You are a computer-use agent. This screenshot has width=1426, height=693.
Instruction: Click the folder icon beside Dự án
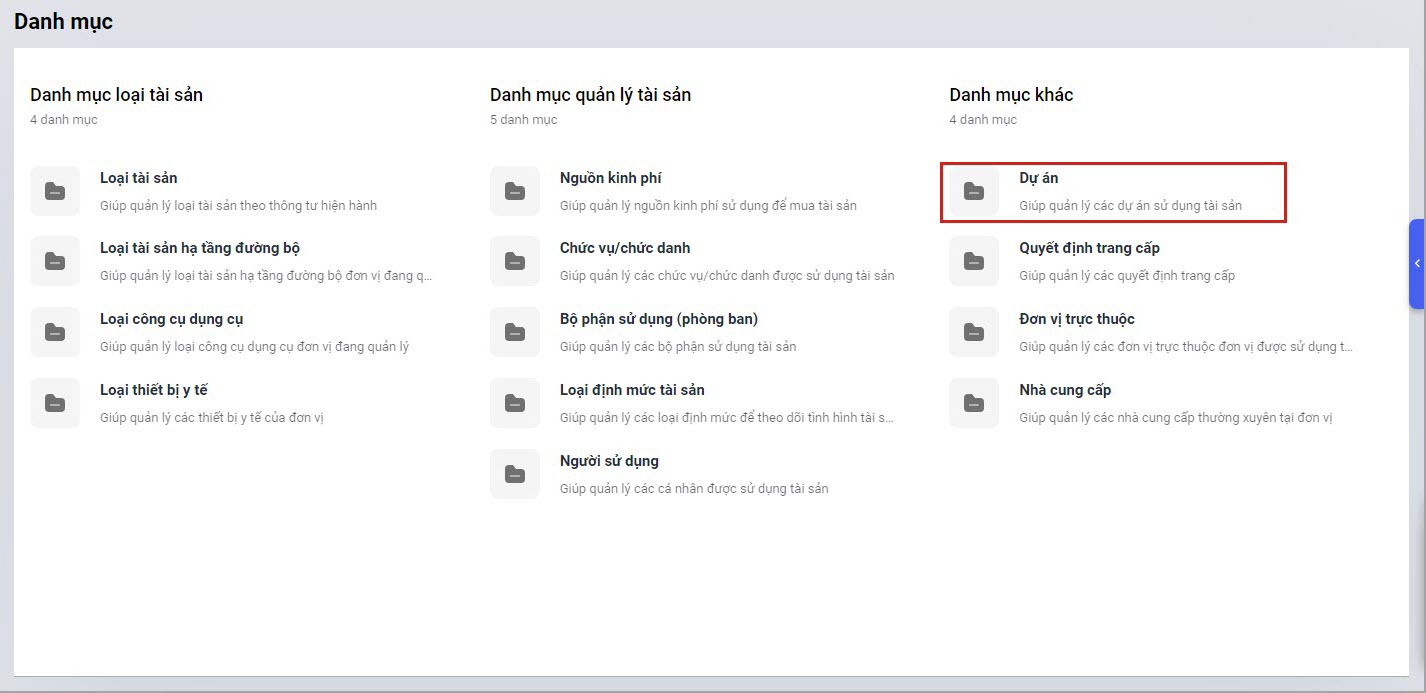click(x=974, y=191)
